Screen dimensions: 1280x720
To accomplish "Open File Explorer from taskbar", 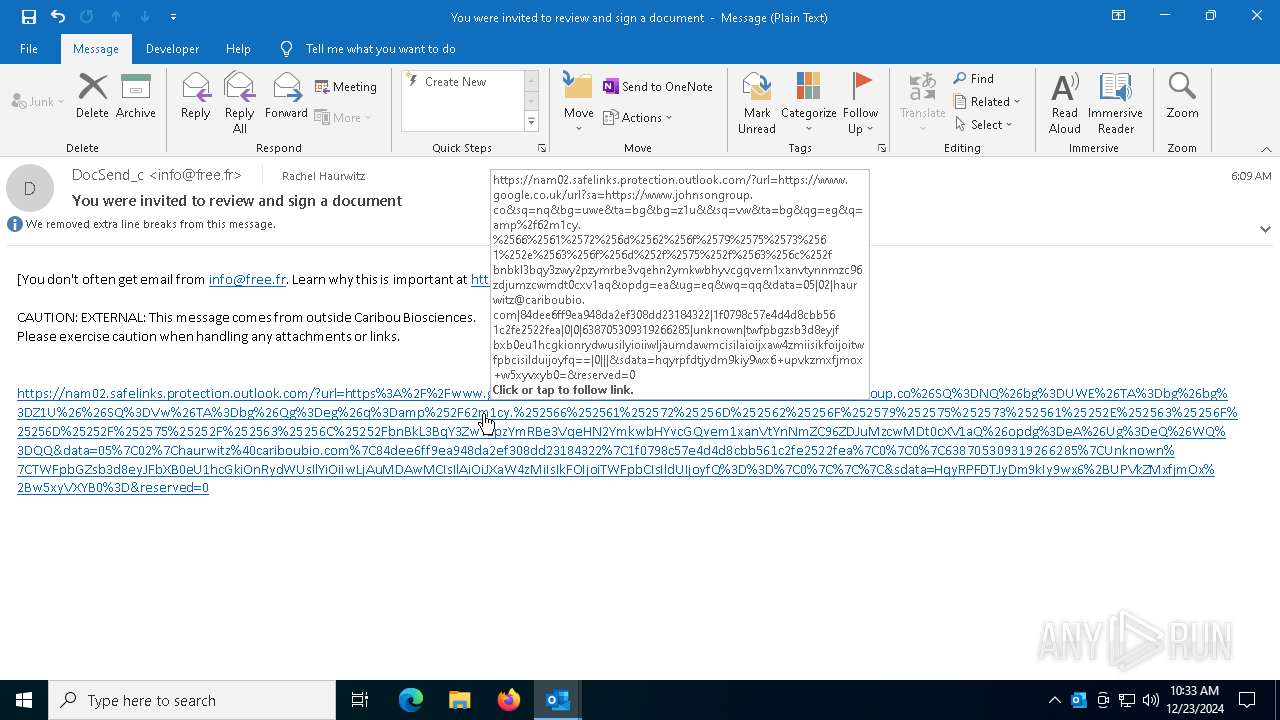I will click(460, 700).
